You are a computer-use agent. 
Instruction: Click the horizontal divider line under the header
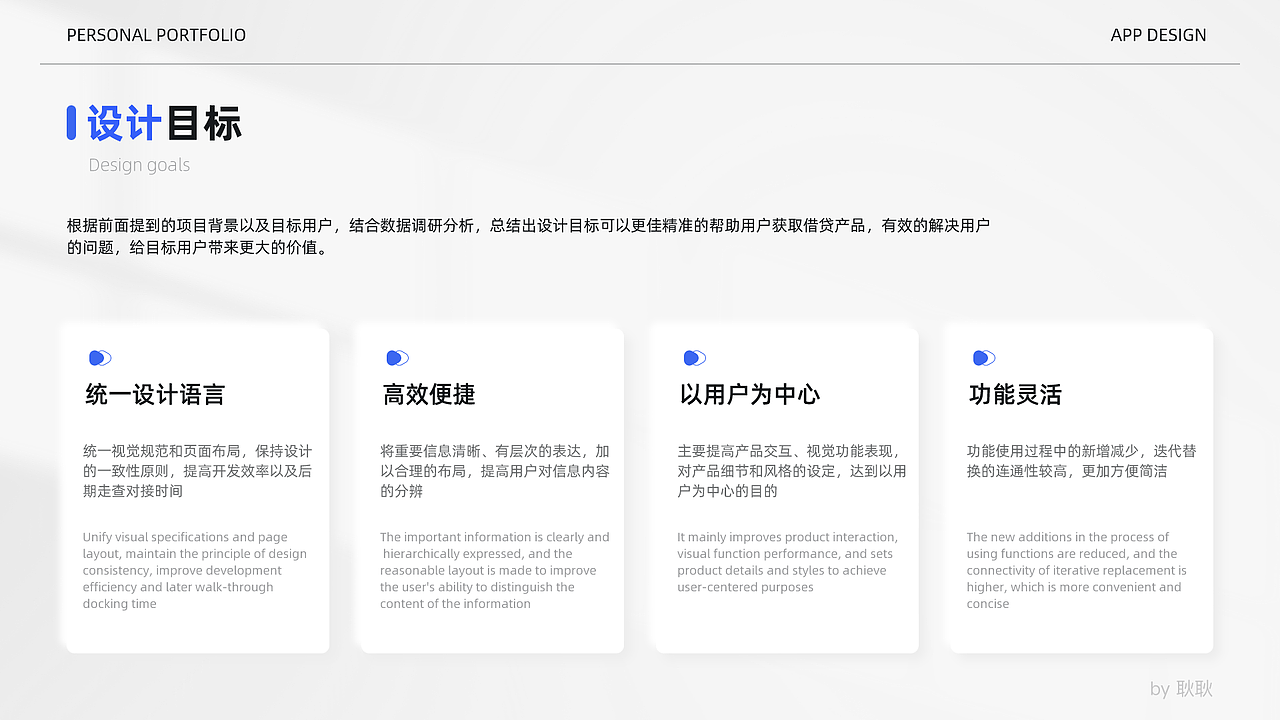[x=639, y=64]
